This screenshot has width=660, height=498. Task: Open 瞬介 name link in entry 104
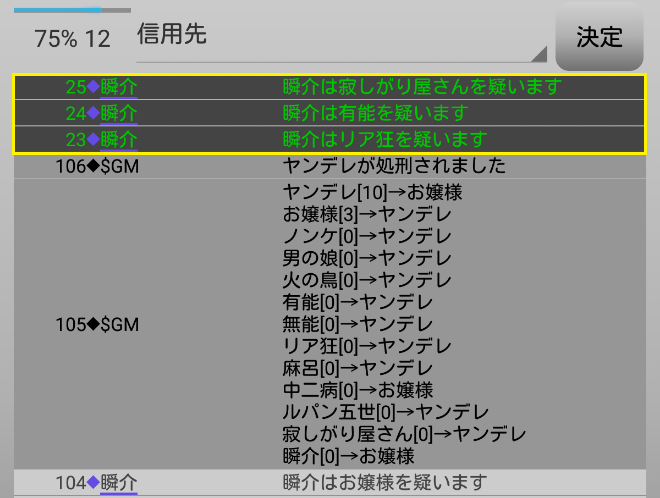[119, 484]
